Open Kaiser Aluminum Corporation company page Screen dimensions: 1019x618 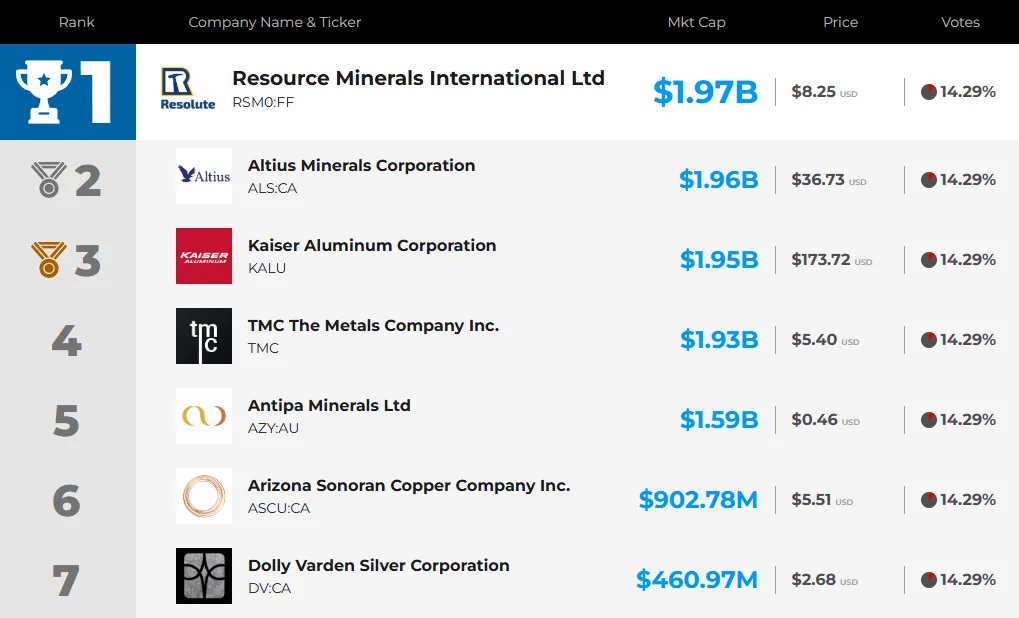pos(372,246)
